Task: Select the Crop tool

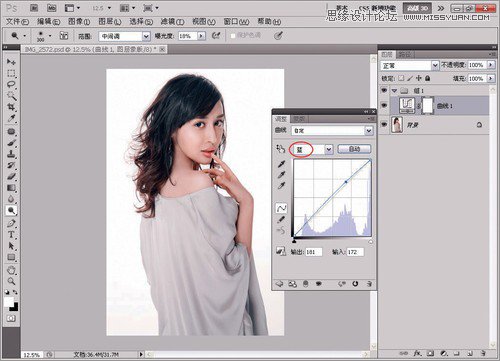Action: coord(11,107)
